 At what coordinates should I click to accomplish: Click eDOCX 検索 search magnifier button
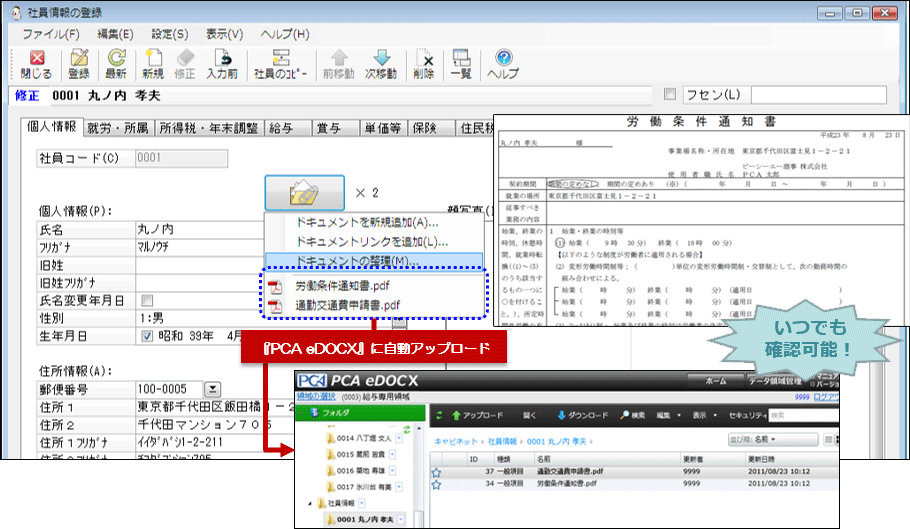tap(633, 415)
